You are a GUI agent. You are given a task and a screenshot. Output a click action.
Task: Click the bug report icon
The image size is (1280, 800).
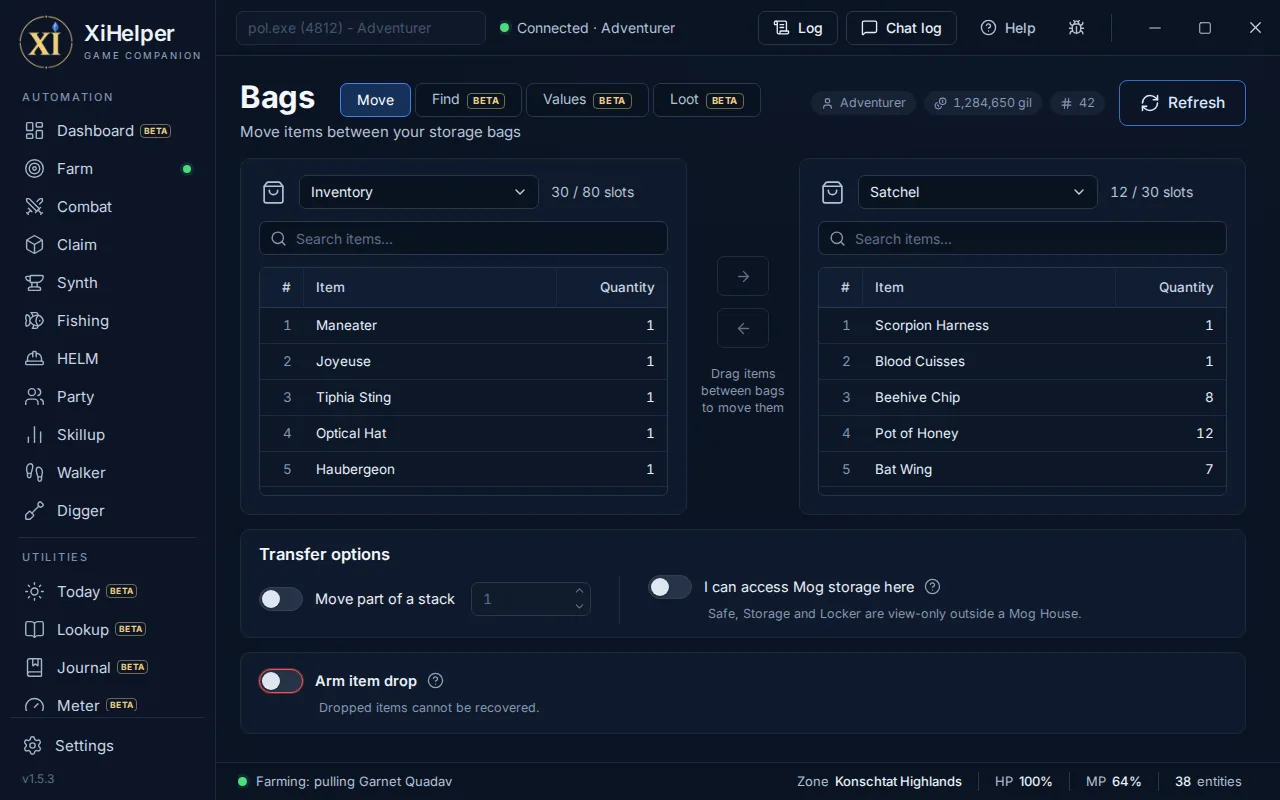[1076, 28]
